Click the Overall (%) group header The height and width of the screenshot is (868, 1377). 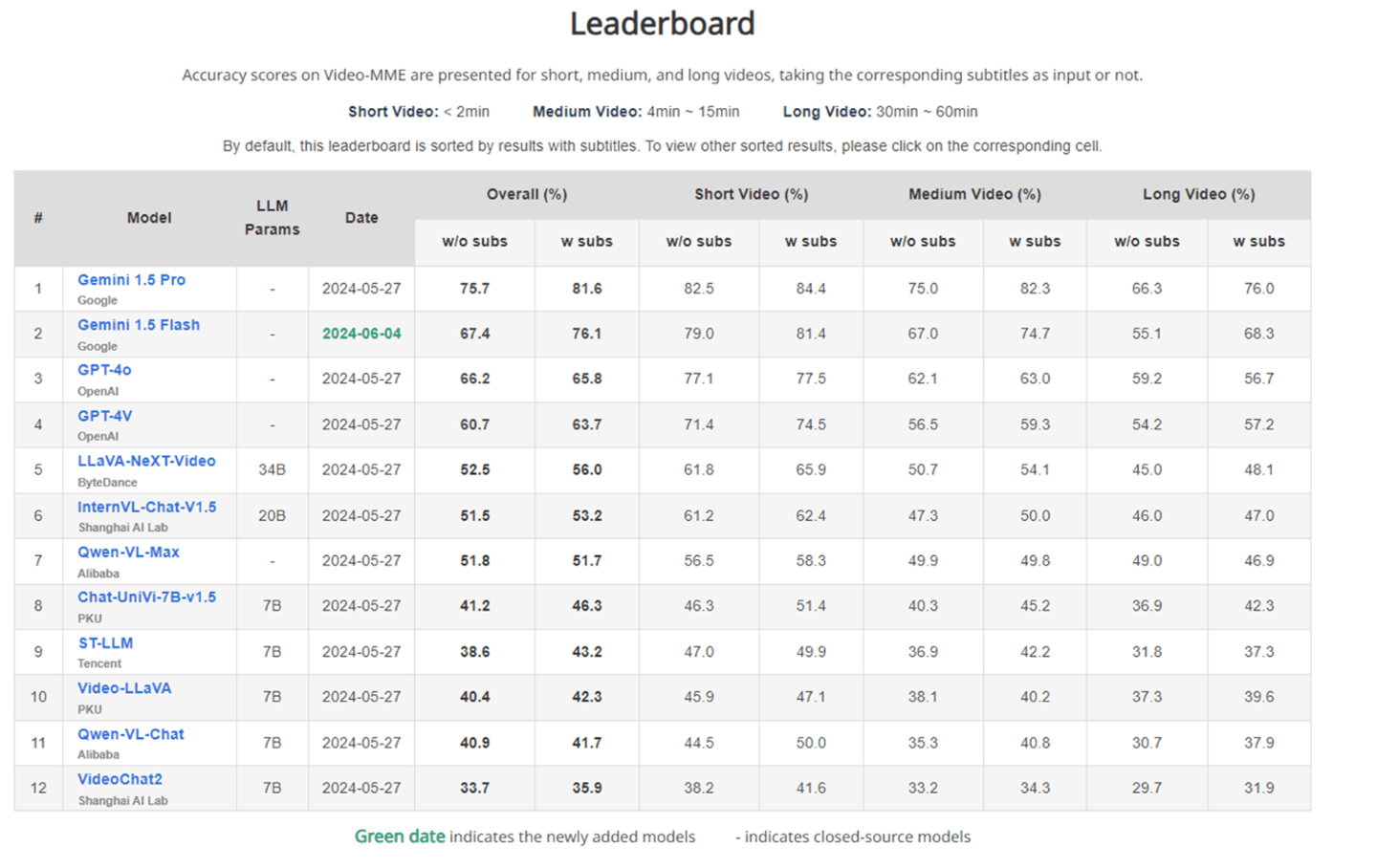(x=527, y=194)
